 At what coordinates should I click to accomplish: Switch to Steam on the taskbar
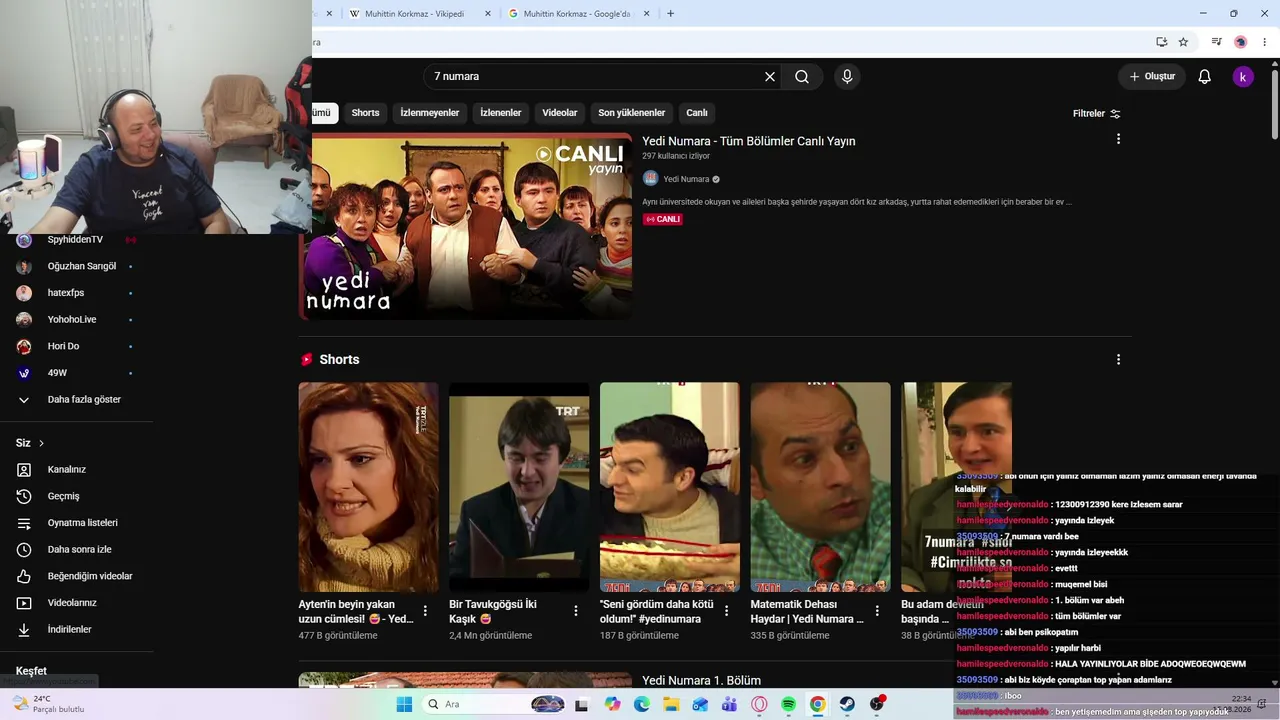pyautogui.click(x=847, y=704)
